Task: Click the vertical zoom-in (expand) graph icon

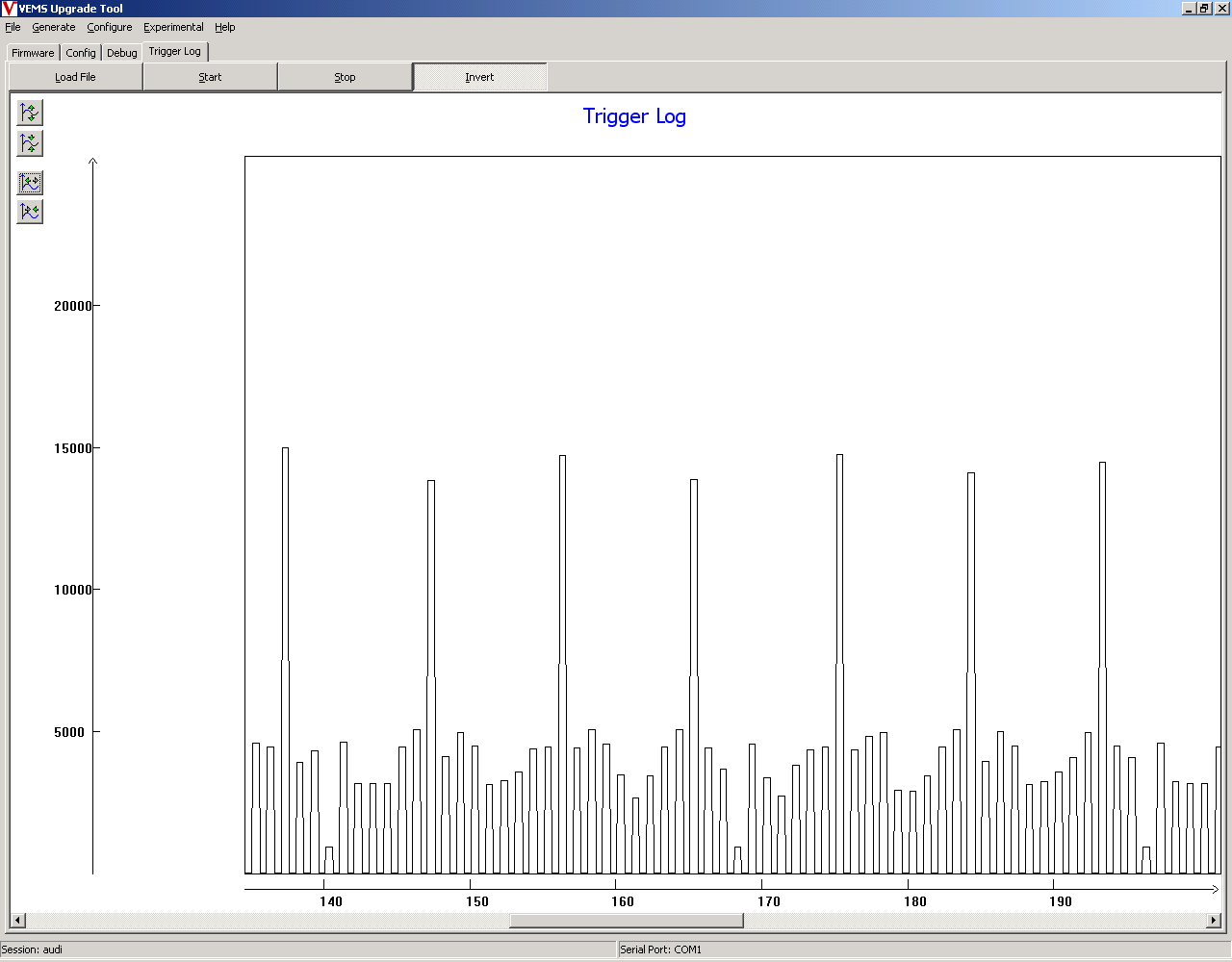Action: (30, 113)
